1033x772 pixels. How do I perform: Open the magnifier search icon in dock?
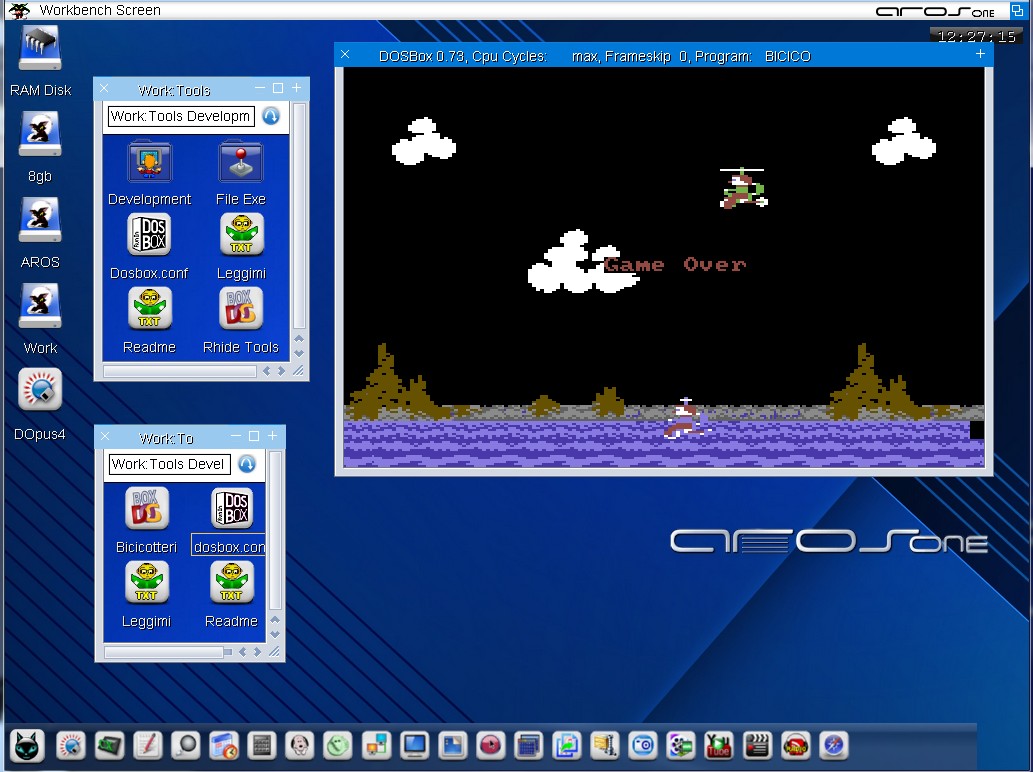tap(186, 746)
